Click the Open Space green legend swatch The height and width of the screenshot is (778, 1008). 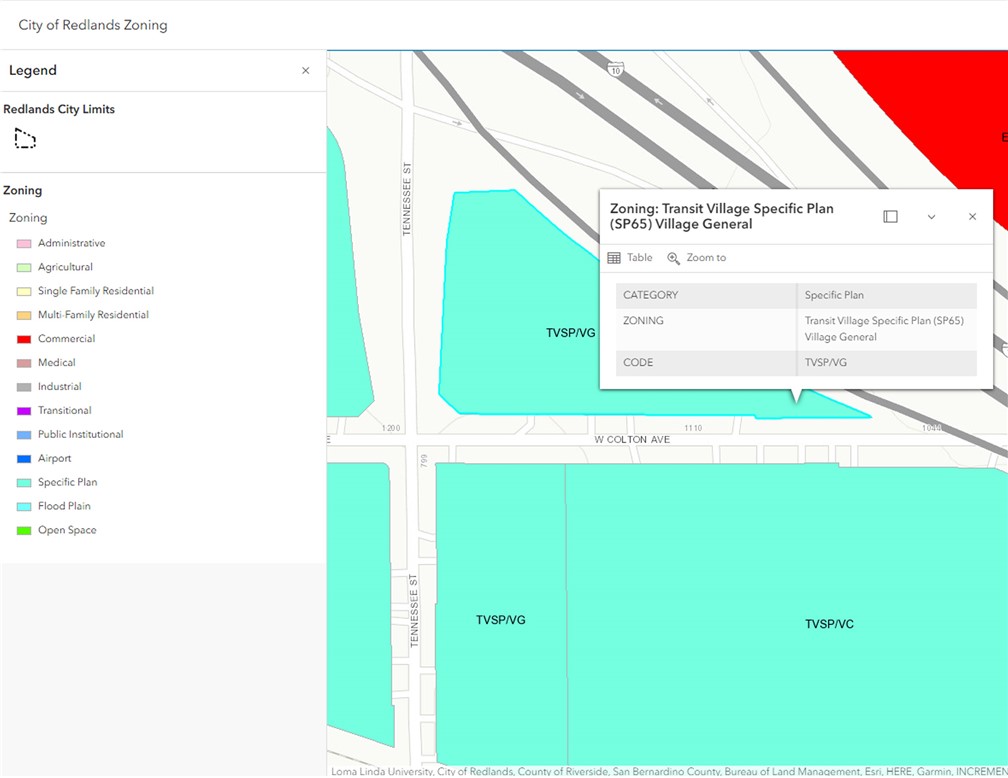pyautogui.click(x=24, y=531)
